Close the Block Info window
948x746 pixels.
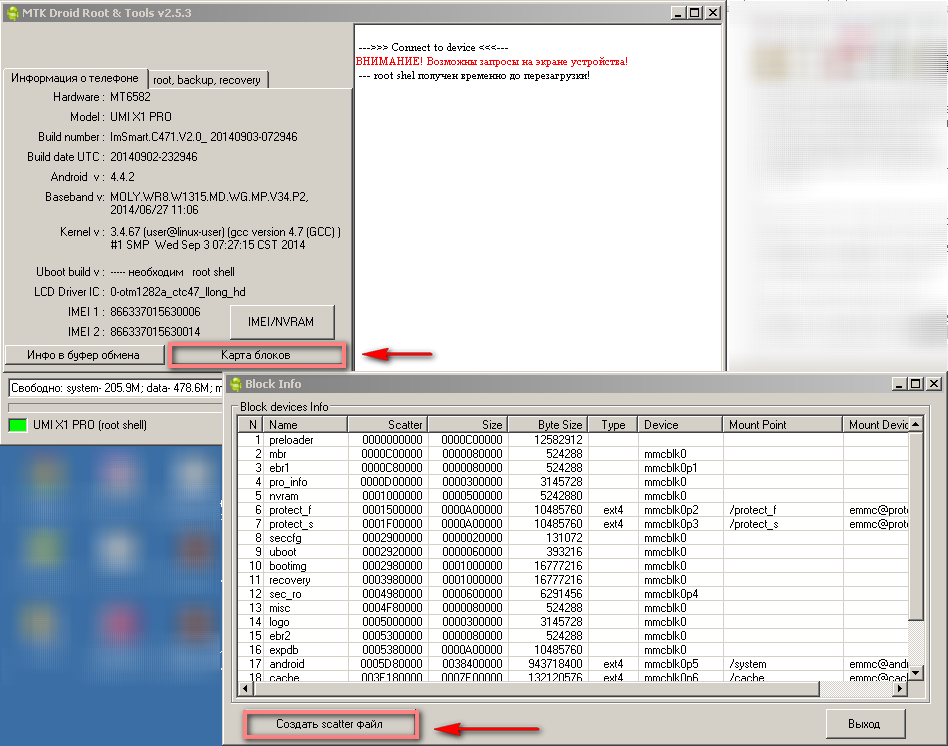pos(933,384)
